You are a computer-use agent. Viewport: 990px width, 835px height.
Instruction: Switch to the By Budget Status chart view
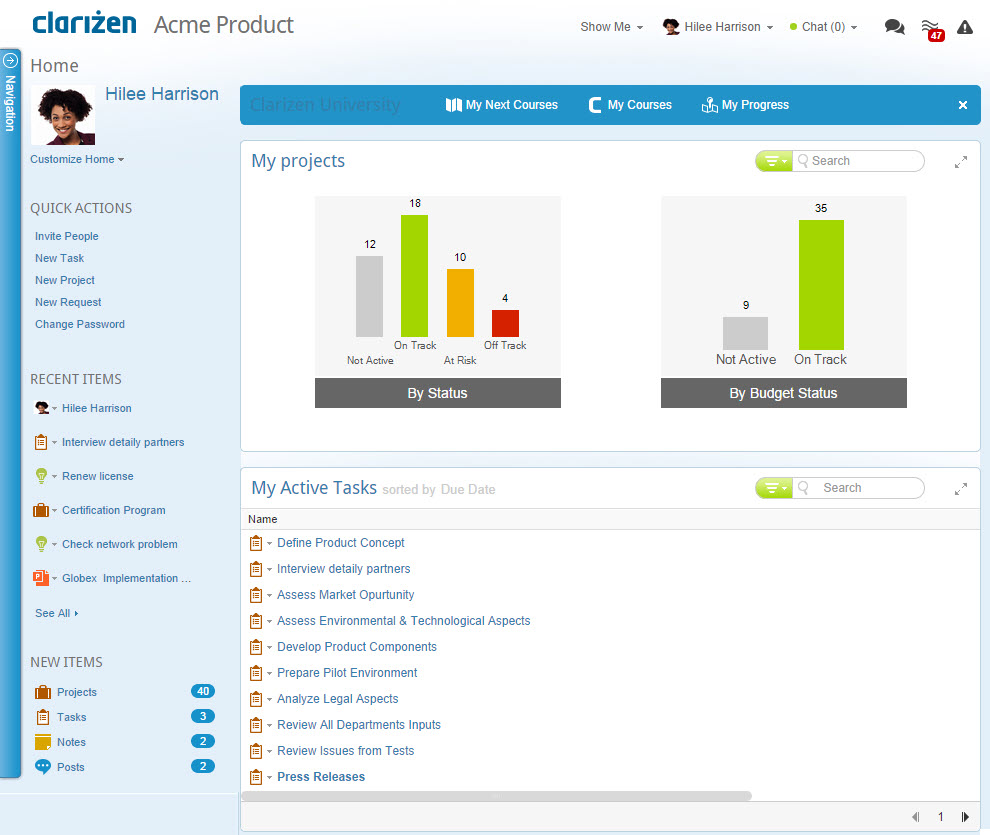coord(784,393)
